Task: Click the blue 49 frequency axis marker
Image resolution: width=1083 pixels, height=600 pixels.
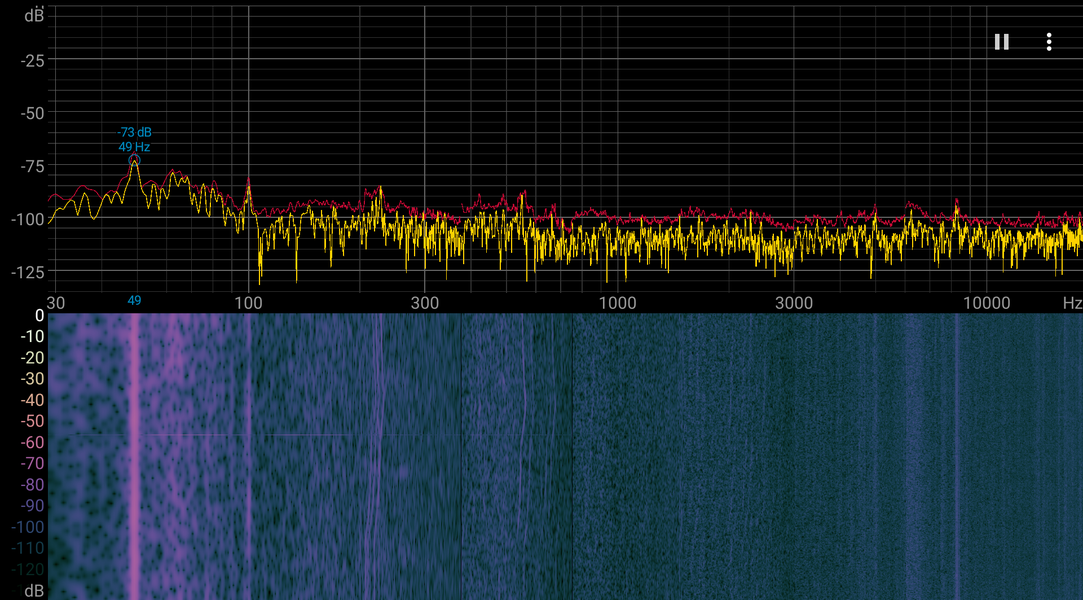Action: click(134, 300)
